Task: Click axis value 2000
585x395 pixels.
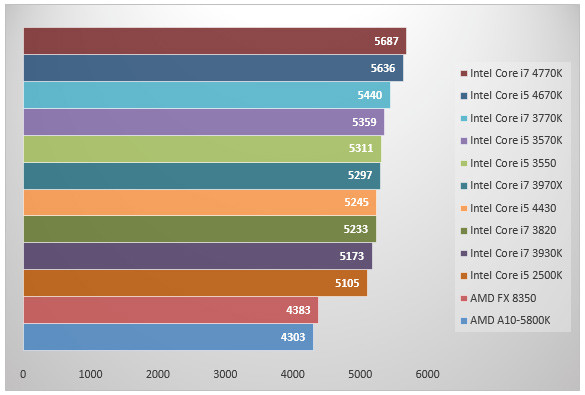Action: click(158, 374)
